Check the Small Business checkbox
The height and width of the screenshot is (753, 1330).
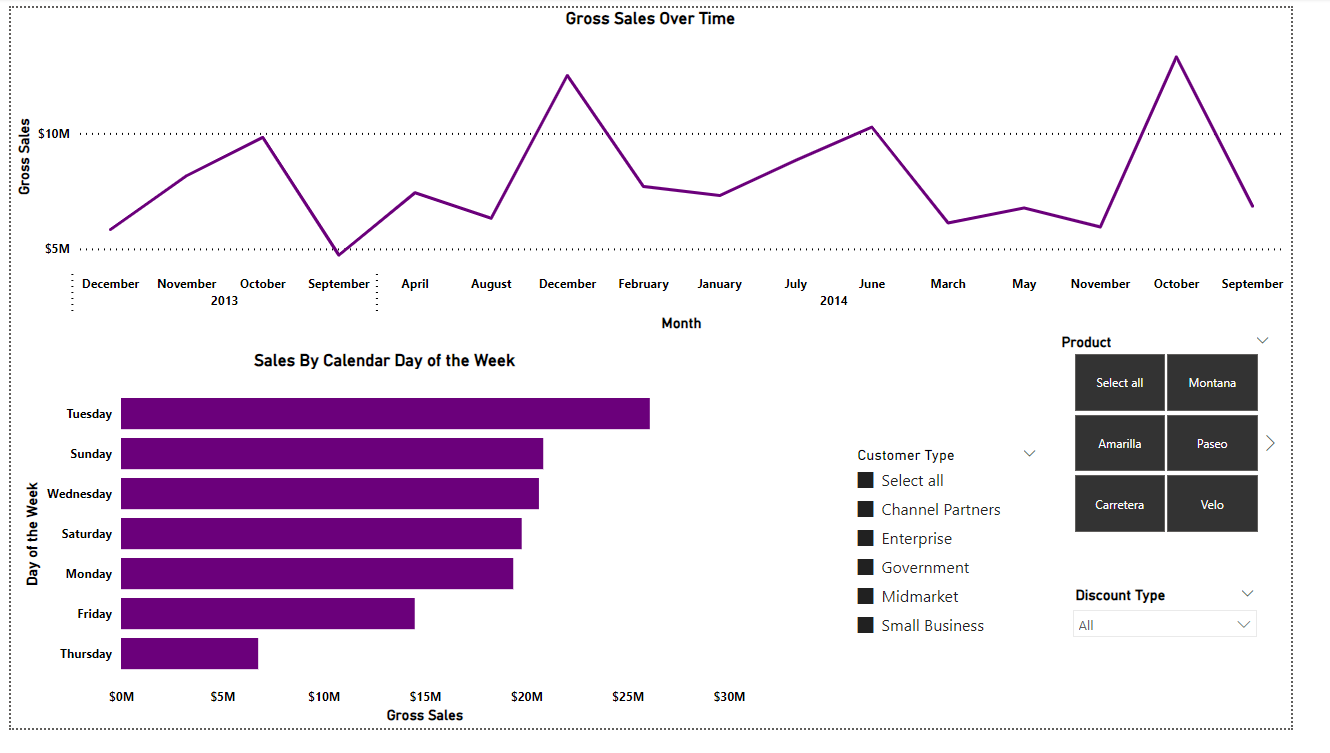pyautogui.click(x=864, y=625)
